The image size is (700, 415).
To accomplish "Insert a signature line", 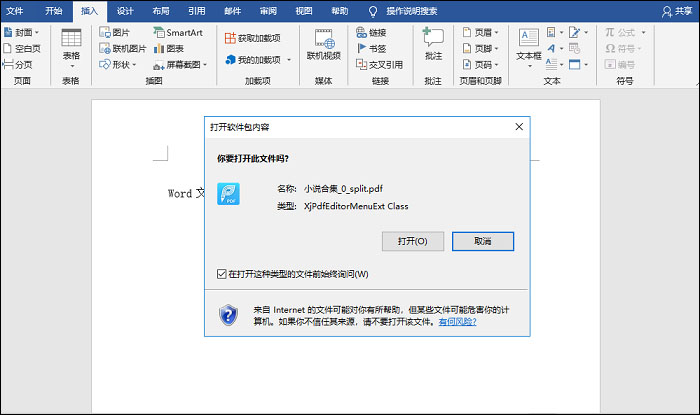I will coord(575,32).
